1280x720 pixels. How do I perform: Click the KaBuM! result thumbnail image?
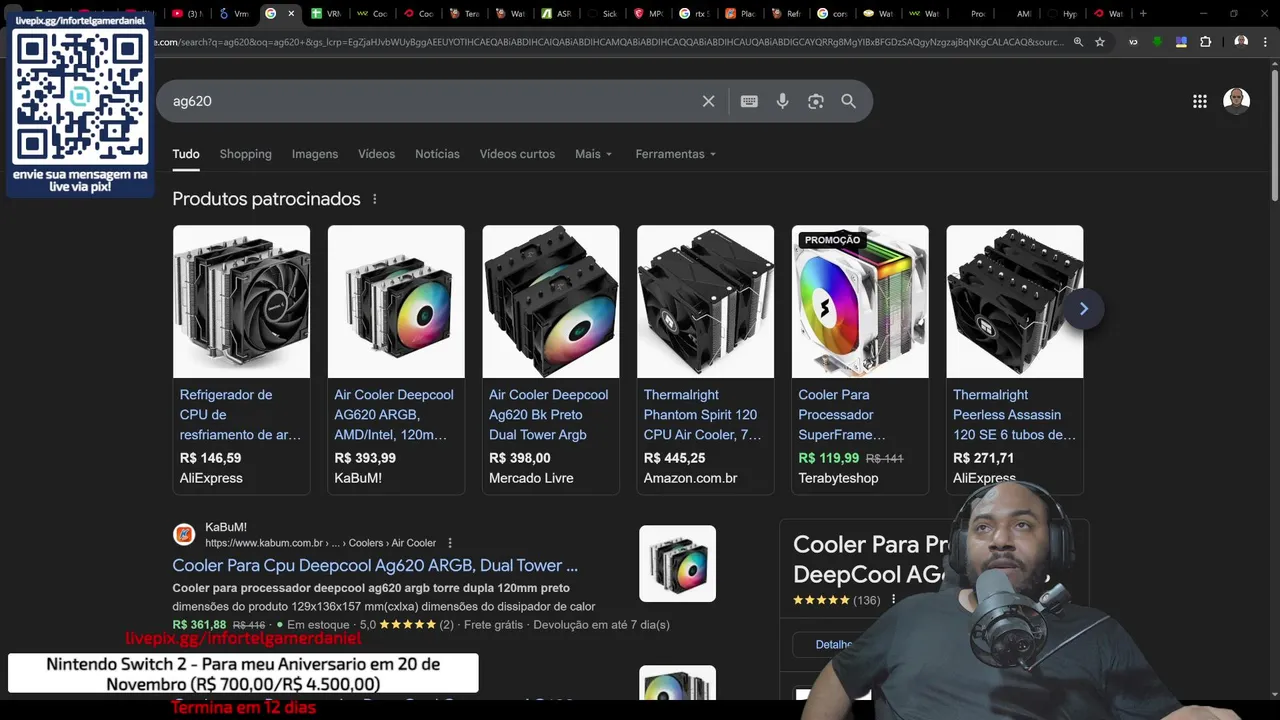coord(677,563)
